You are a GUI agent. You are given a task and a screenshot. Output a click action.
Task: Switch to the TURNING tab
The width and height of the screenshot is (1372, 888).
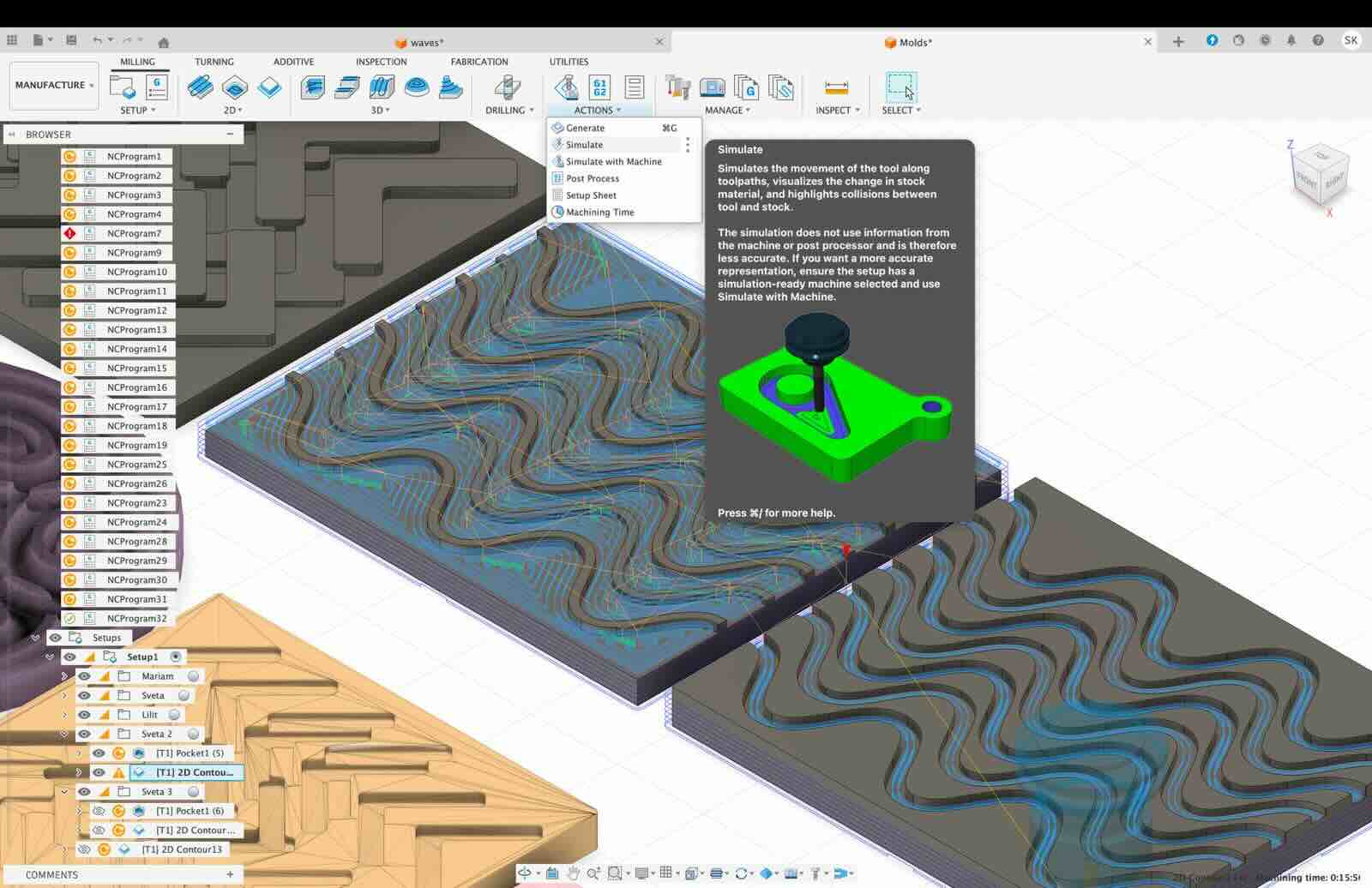tap(214, 62)
